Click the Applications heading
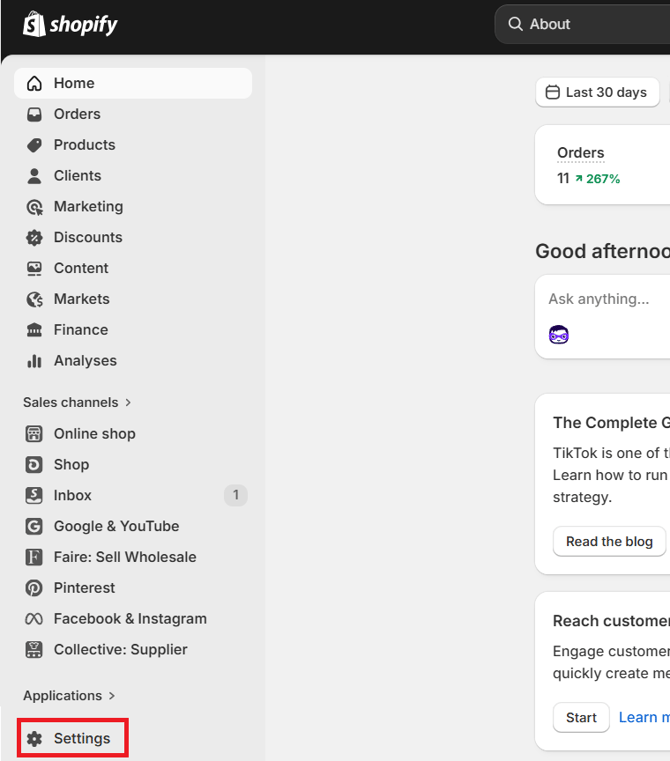Image resolution: width=670 pixels, height=761 pixels. (x=63, y=695)
